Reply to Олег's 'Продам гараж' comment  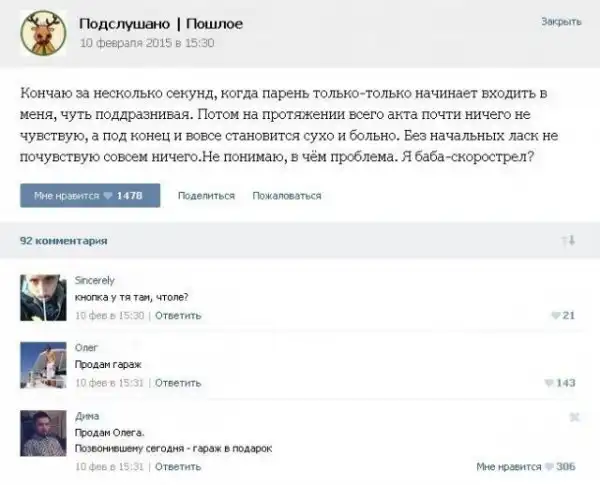[x=178, y=383]
